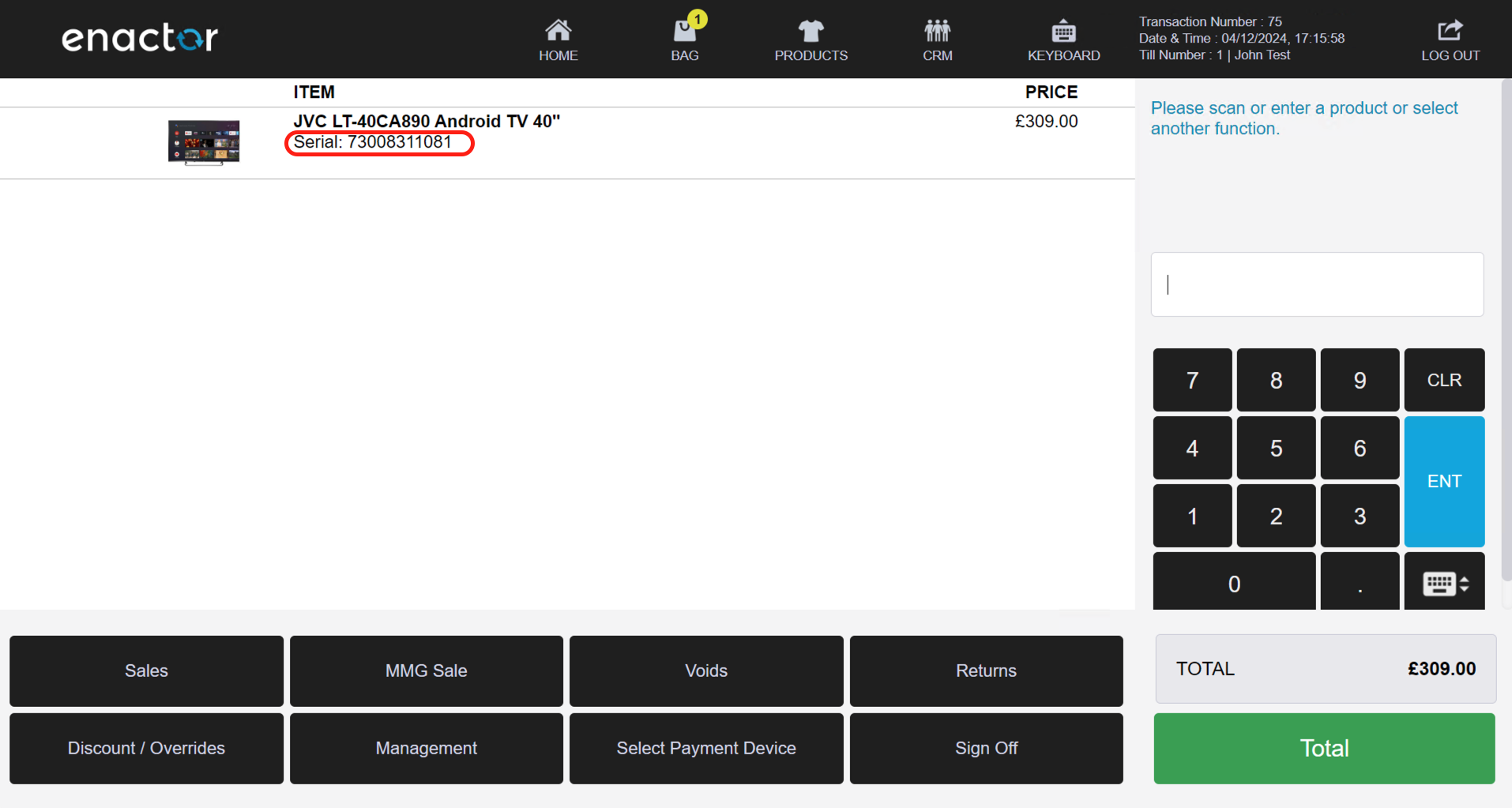
Task: Show the on-screen Keyboard from top bar
Action: 1063,39
